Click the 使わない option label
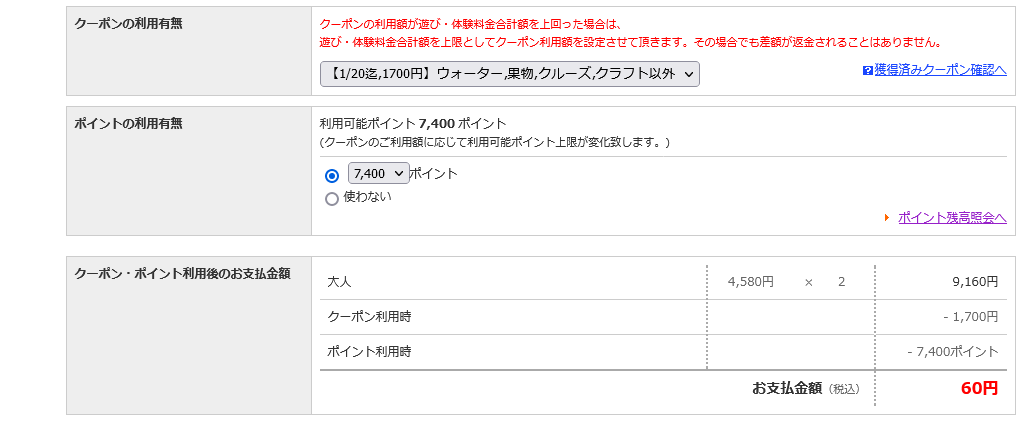Screen dimensions: 1033x428 [x=367, y=197]
